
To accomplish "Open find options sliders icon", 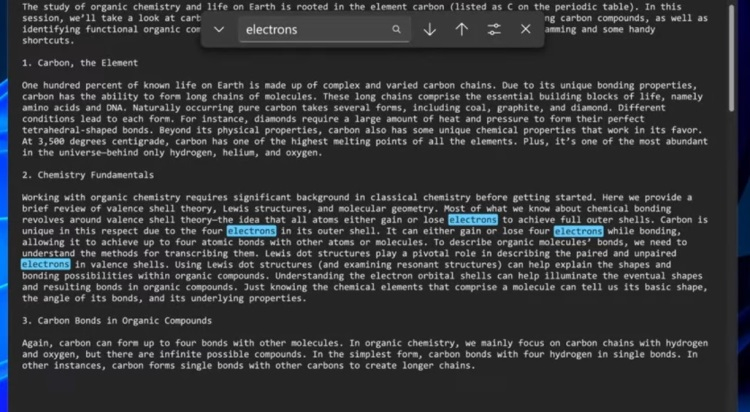I will pos(493,30).
